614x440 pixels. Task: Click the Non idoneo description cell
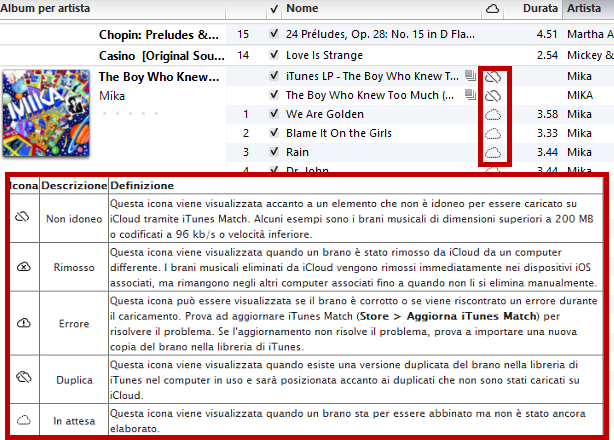pyautogui.click(x=74, y=219)
